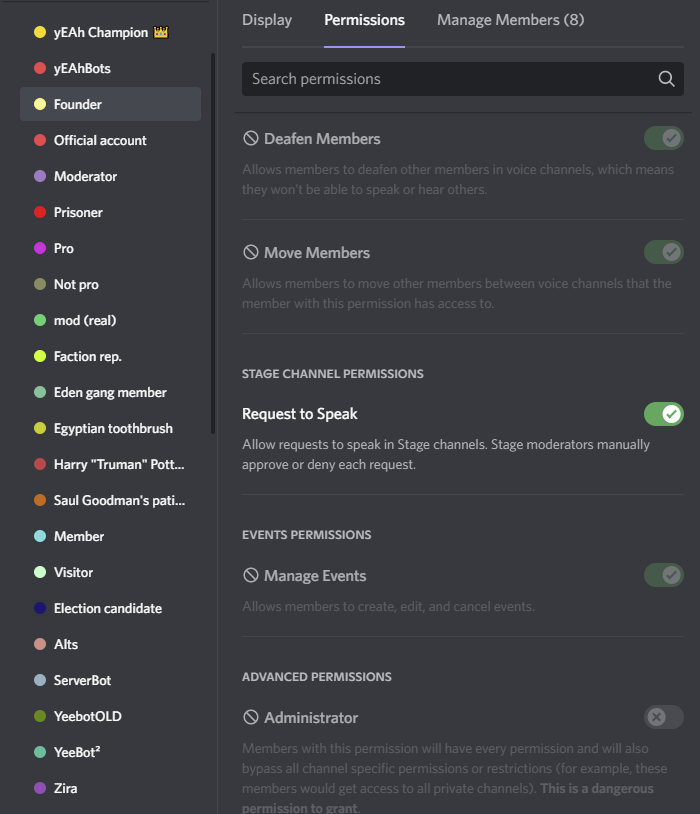Toggle the Administrator permission switch
700x814 pixels.
[x=663, y=717]
